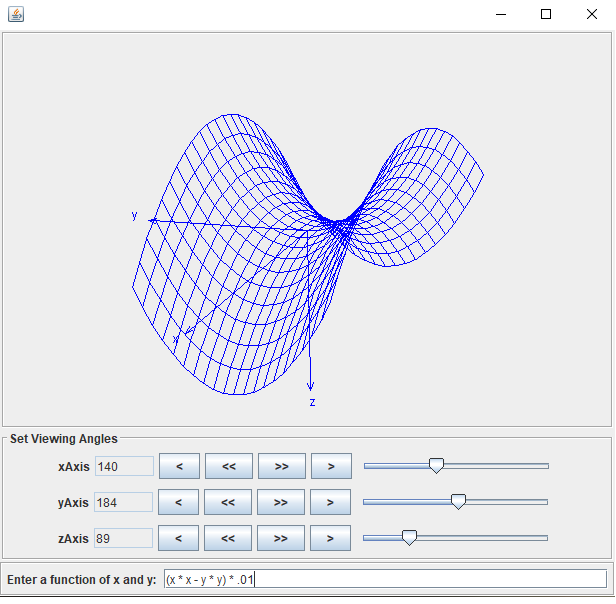Click the yAxis fast increase '>>' button
The width and height of the screenshot is (616, 604).
point(281,502)
